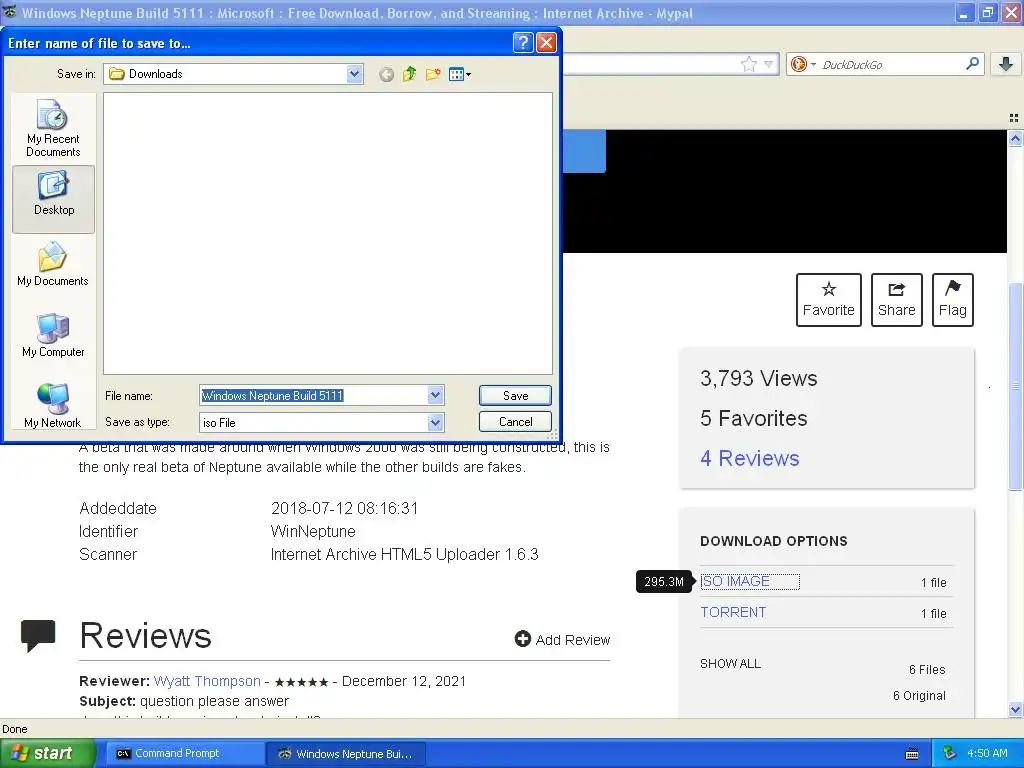The height and width of the screenshot is (768, 1024).
Task: Open My Recent Documents in the places bar
Action: tap(53, 128)
